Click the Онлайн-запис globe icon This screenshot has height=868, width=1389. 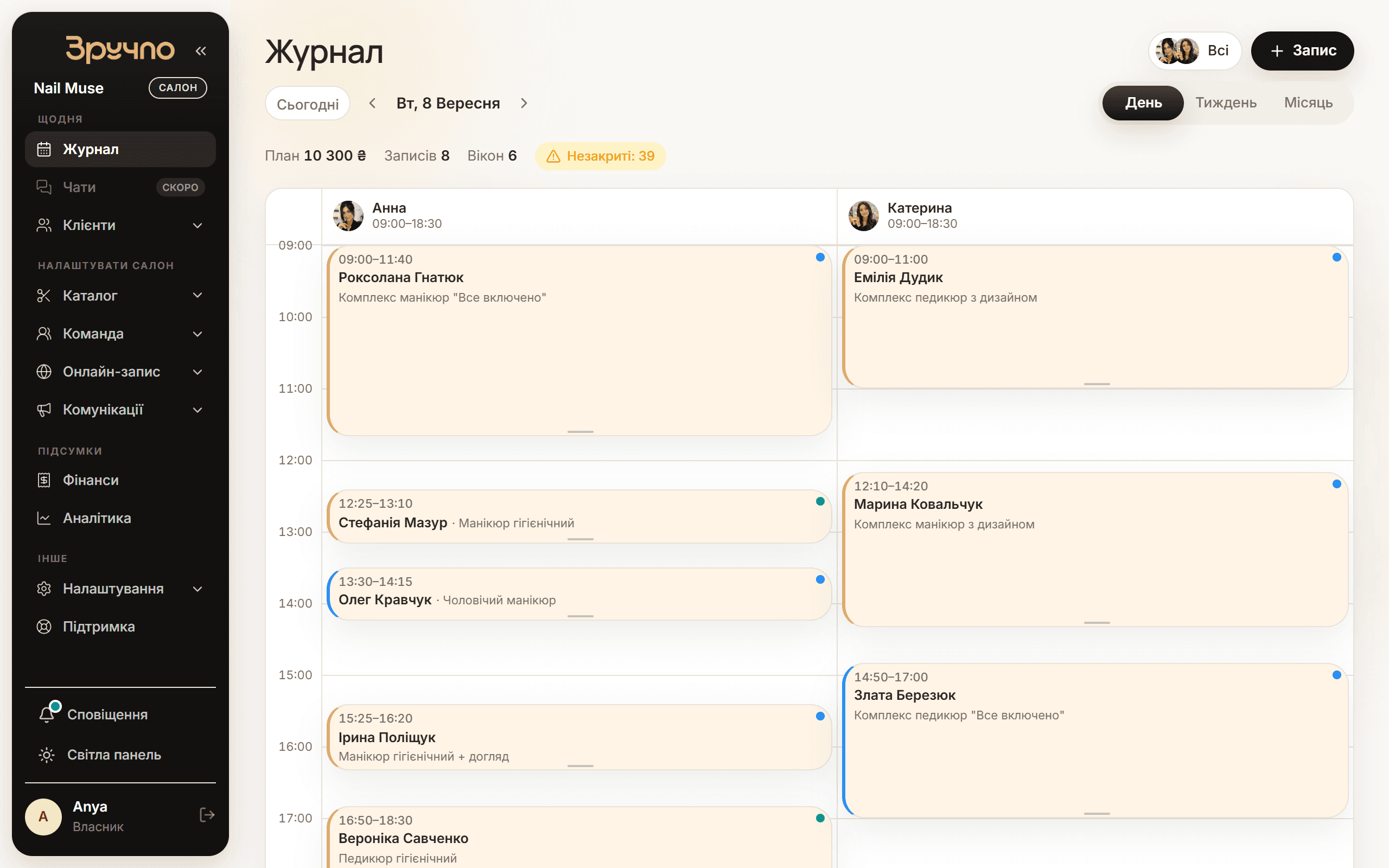point(44,372)
